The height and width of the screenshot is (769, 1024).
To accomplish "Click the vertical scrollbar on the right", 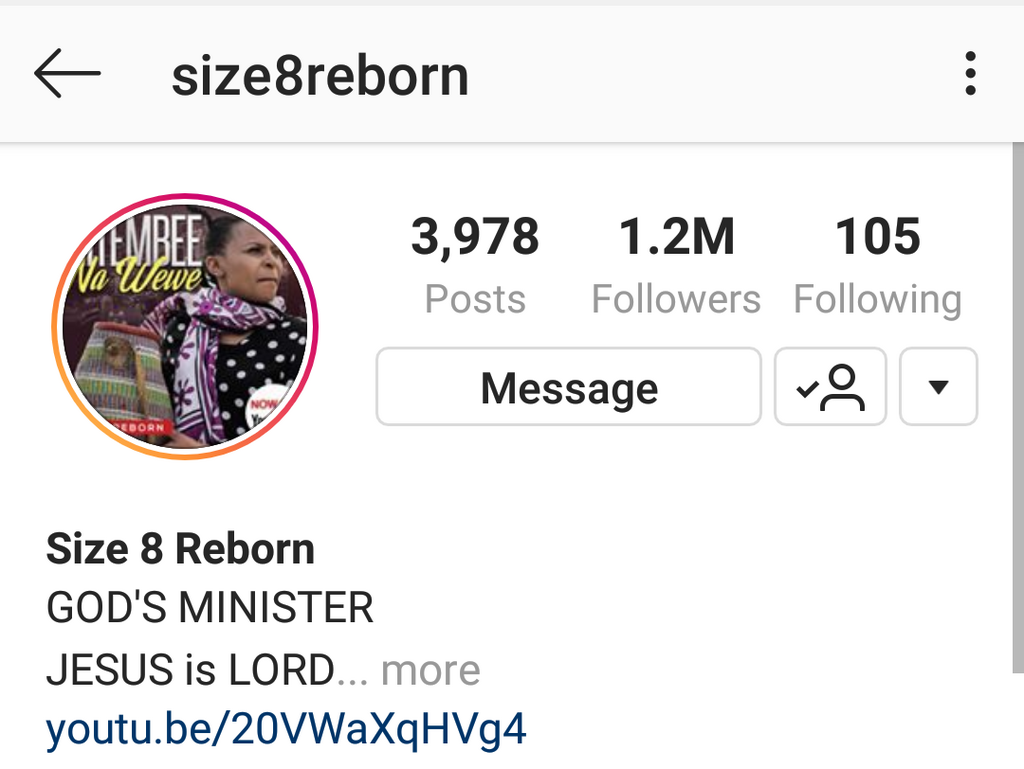I will [1017, 408].
